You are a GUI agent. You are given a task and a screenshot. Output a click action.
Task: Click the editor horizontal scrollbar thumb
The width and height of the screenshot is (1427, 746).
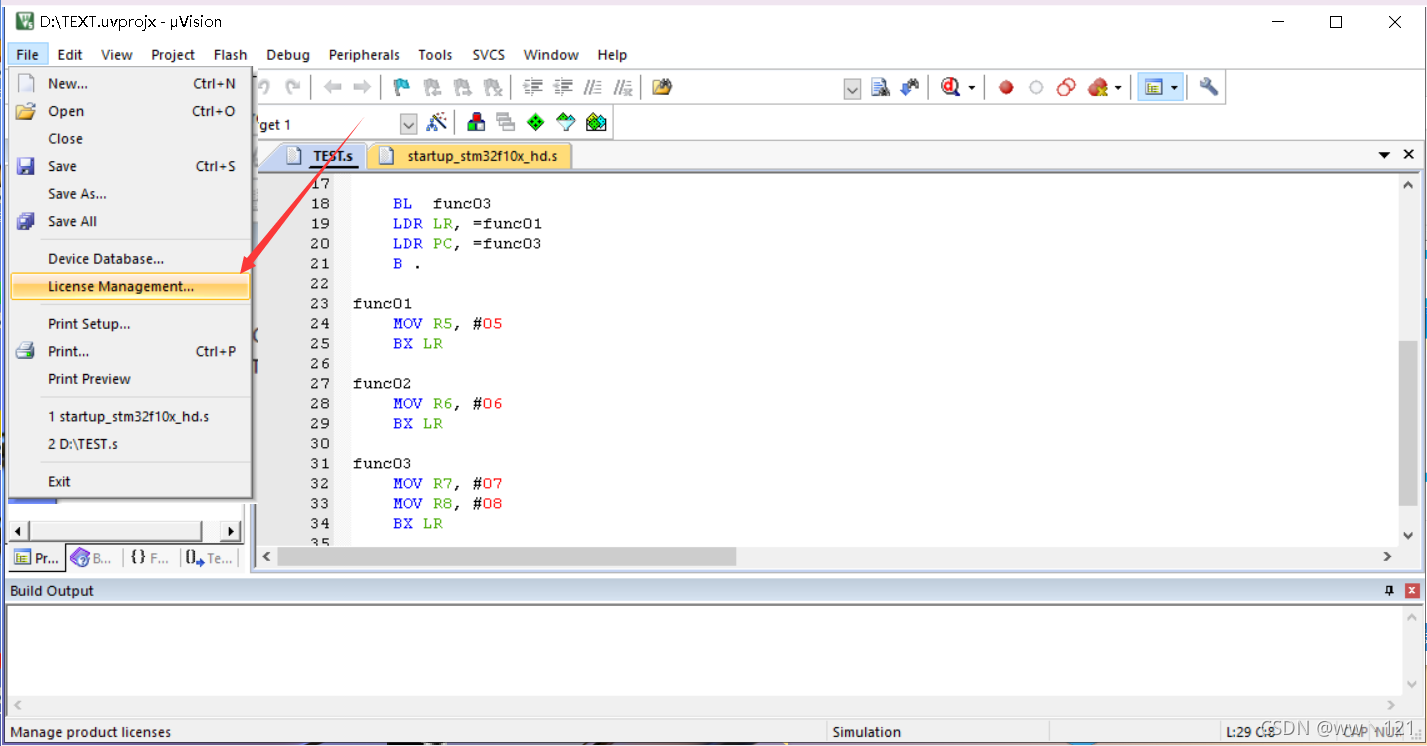pos(507,556)
